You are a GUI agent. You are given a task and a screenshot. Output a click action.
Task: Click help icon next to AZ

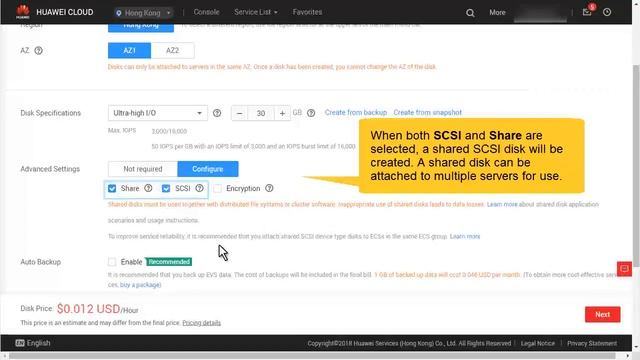tap(38, 51)
